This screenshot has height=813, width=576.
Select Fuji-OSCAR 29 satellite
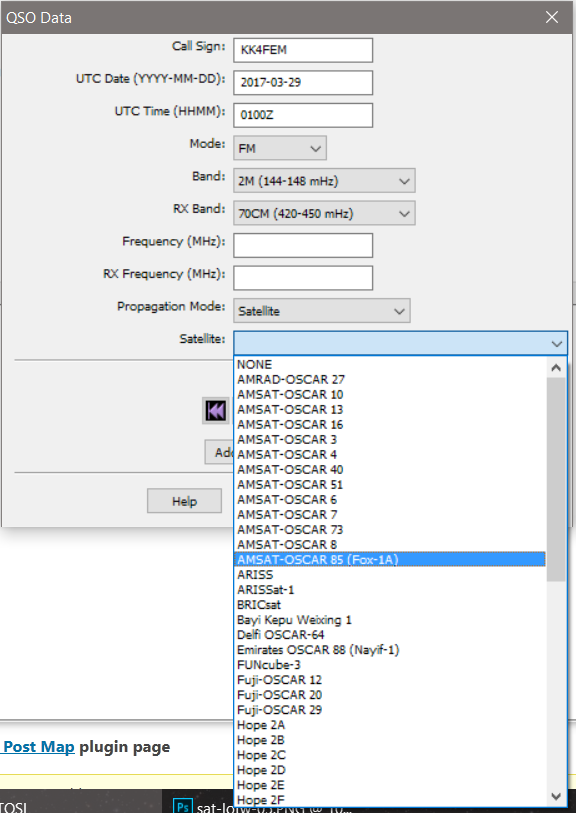click(x=390, y=710)
